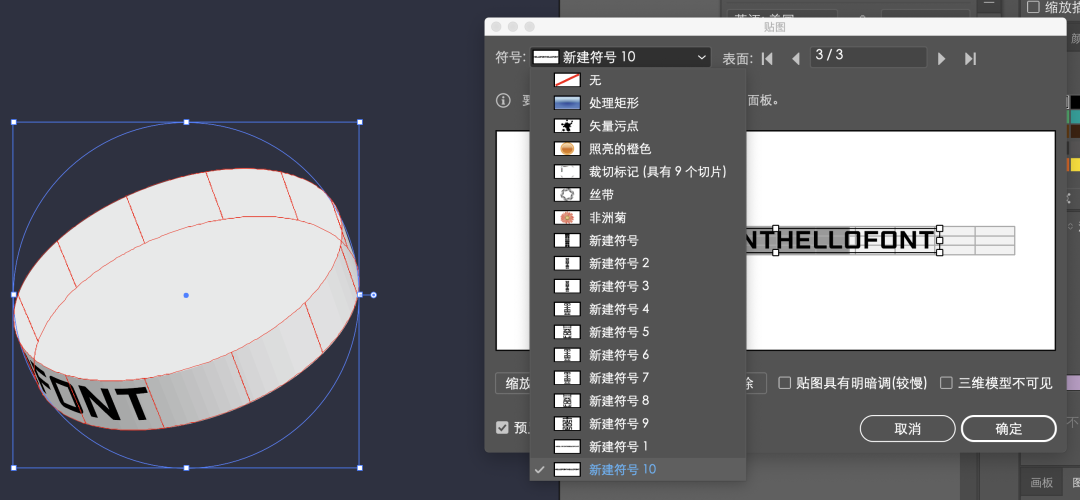Choose 处理矩形 from the symbol menu
The height and width of the screenshot is (500, 1080).
[613, 102]
